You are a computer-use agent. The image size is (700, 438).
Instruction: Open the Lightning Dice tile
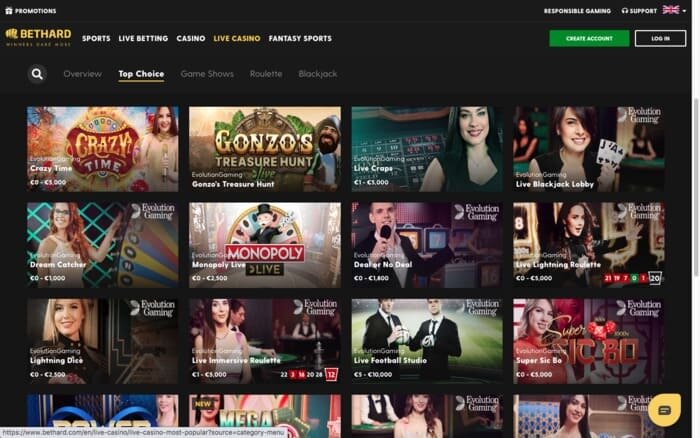(x=103, y=341)
